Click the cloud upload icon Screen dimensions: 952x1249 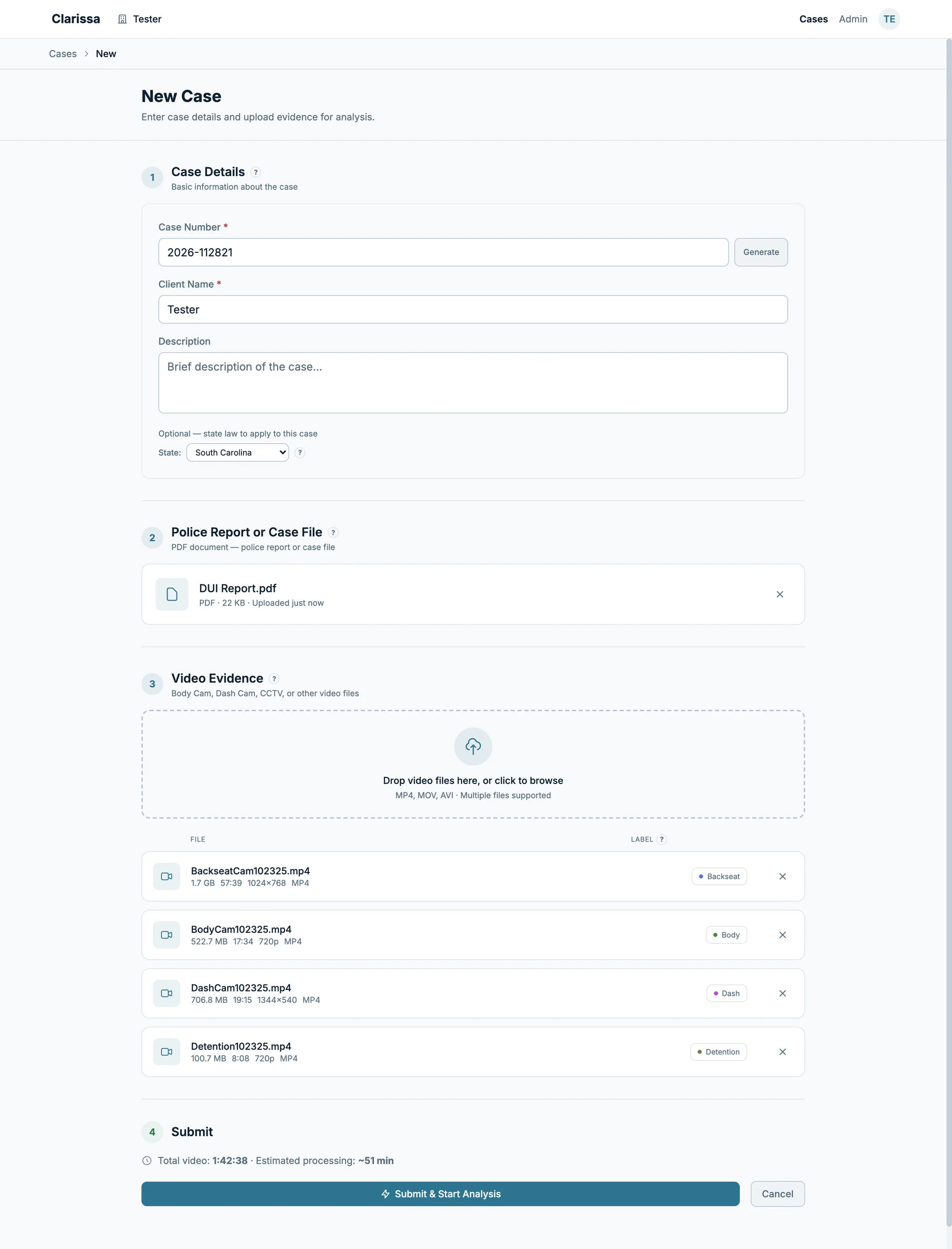473,746
